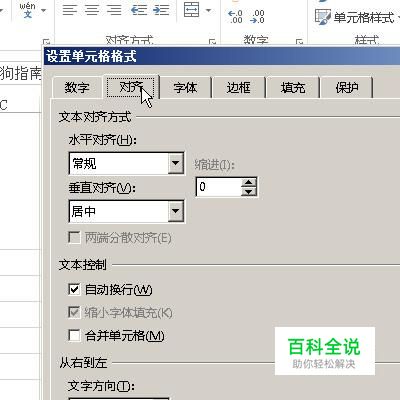
Task: Toggle 两端分散对齐 checkbox
Action: coord(74,238)
